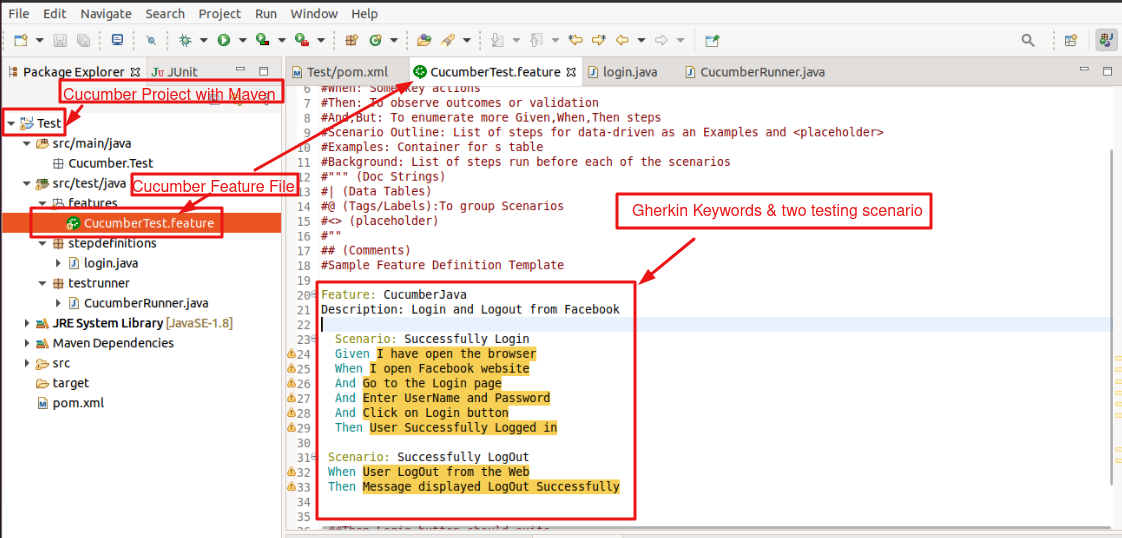This screenshot has width=1122, height=538.
Task: Expand login.java in Package Explorer
Action: (x=59, y=263)
